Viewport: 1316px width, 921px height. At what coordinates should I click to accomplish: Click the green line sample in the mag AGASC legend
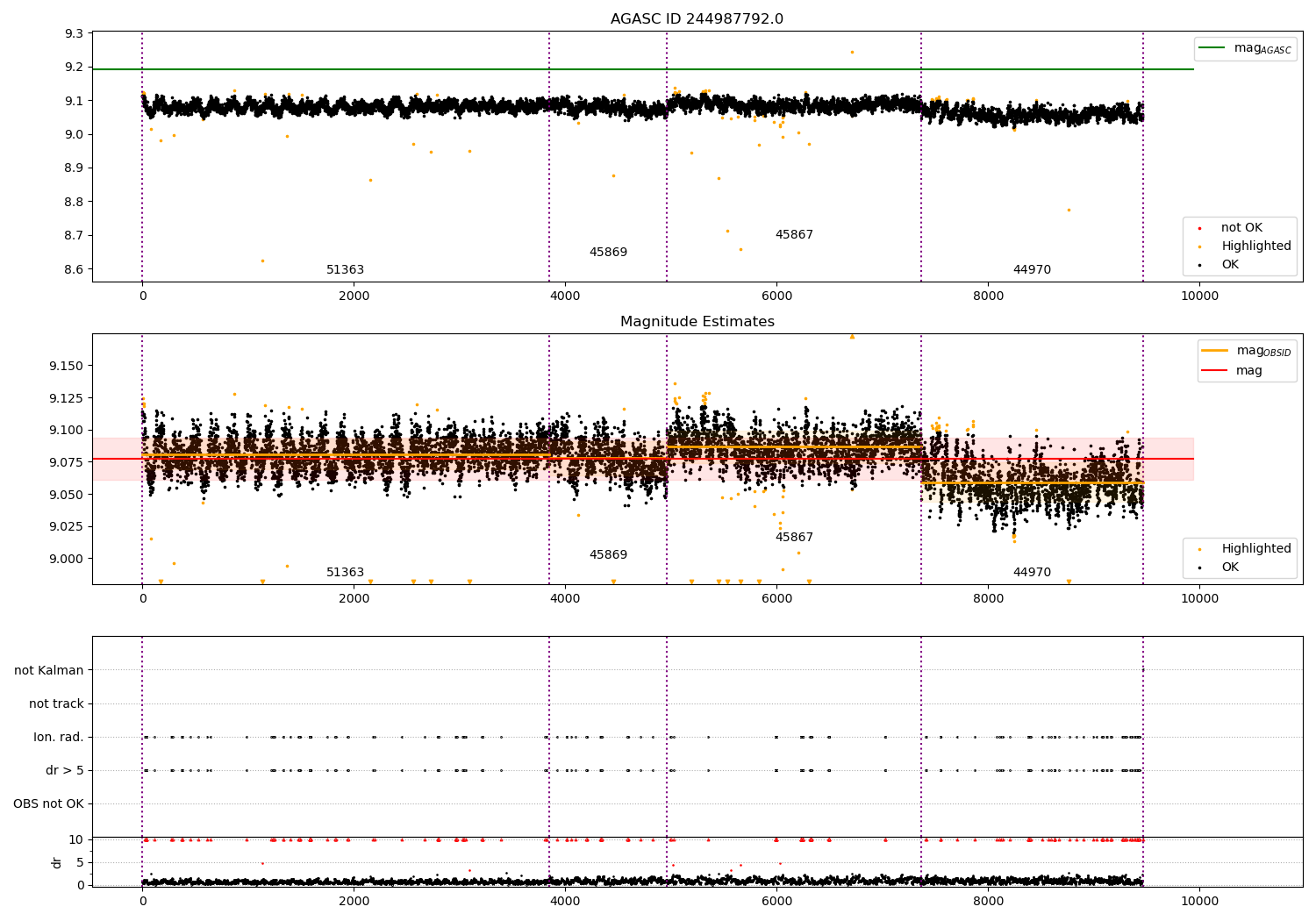[x=1212, y=48]
